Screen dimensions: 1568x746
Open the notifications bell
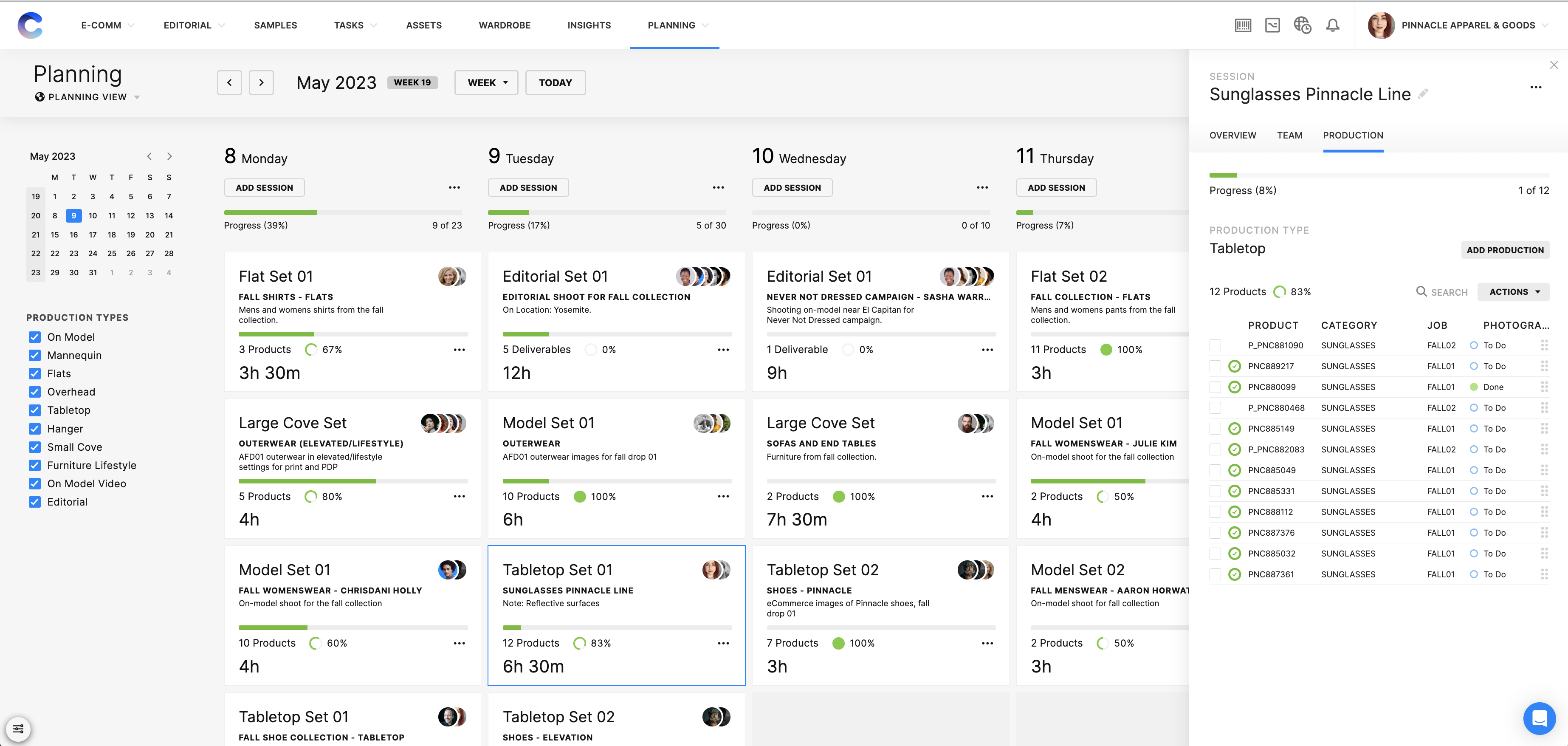tap(1332, 25)
